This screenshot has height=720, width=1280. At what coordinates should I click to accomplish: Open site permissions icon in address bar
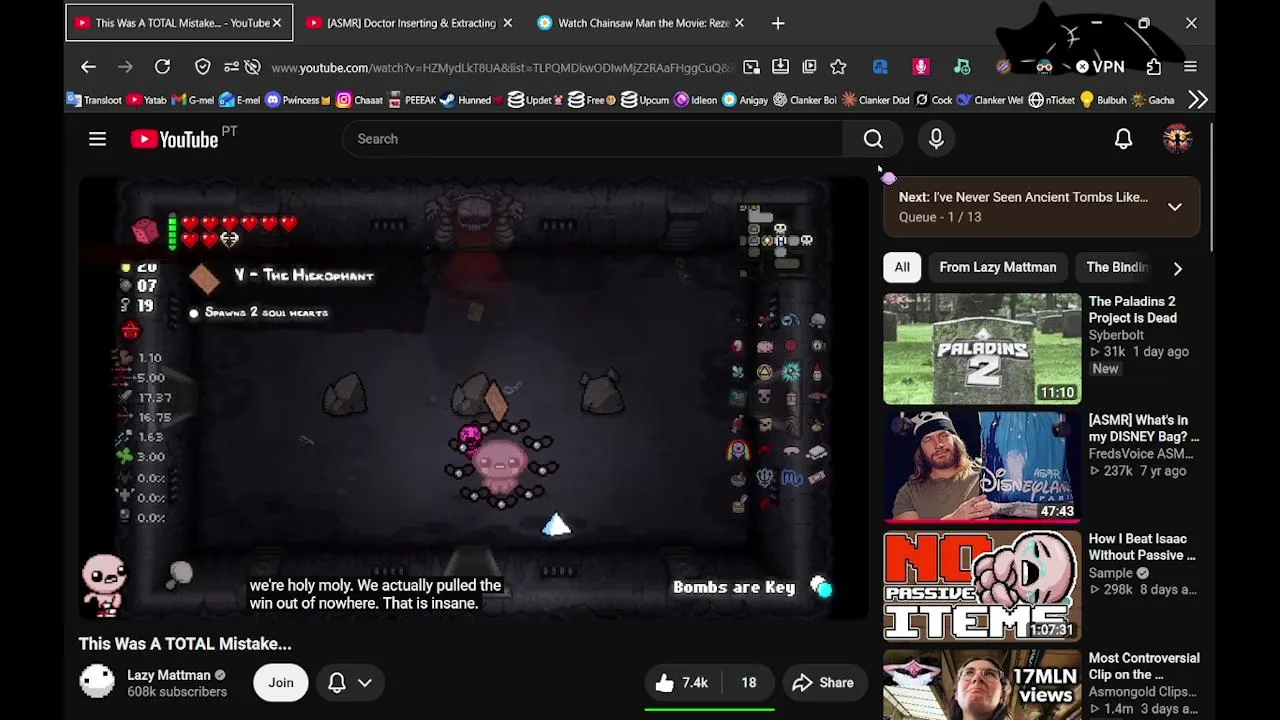click(x=231, y=67)
